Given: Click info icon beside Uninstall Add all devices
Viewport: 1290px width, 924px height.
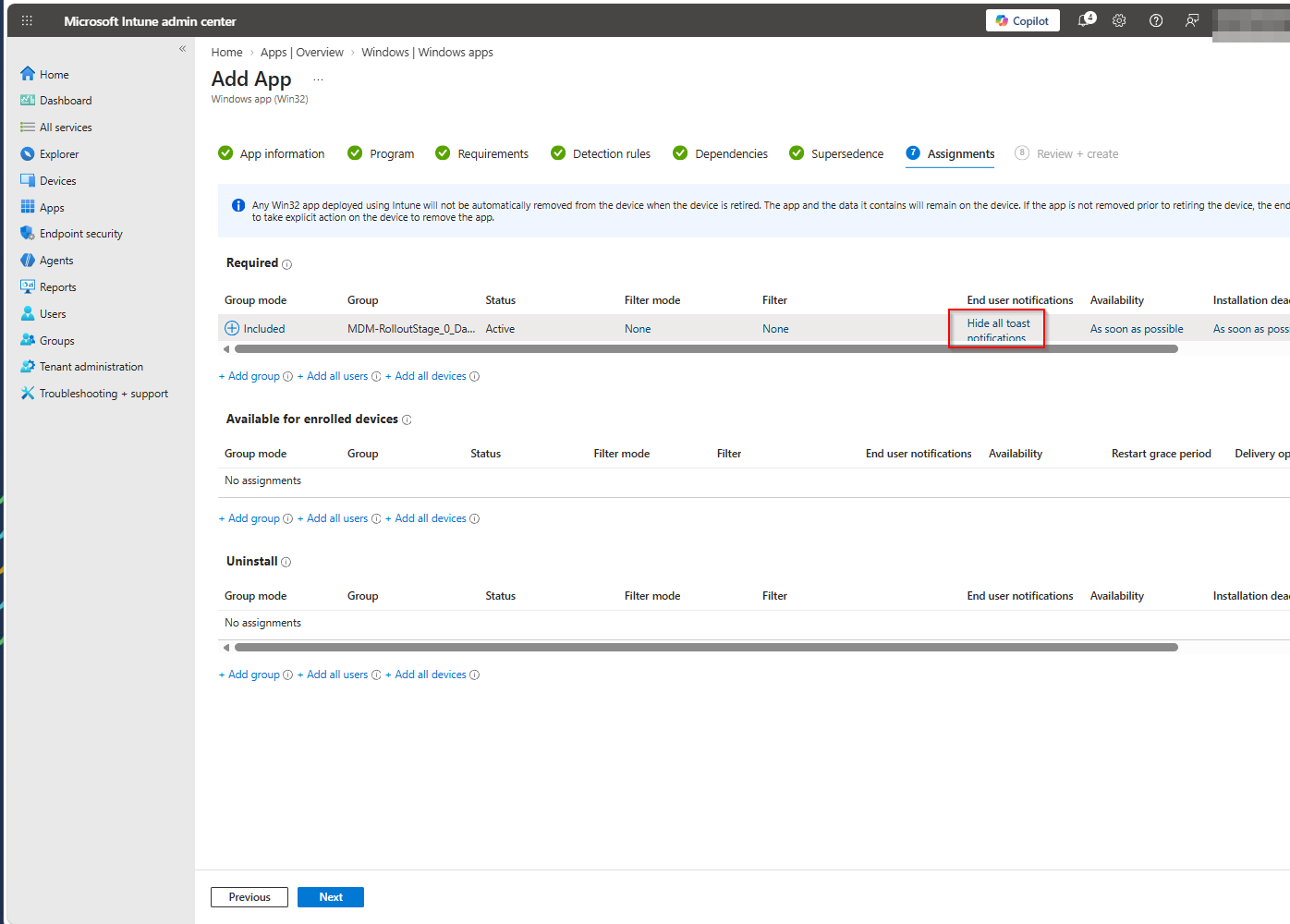Looking at the screenshot, I should point(474,675).
